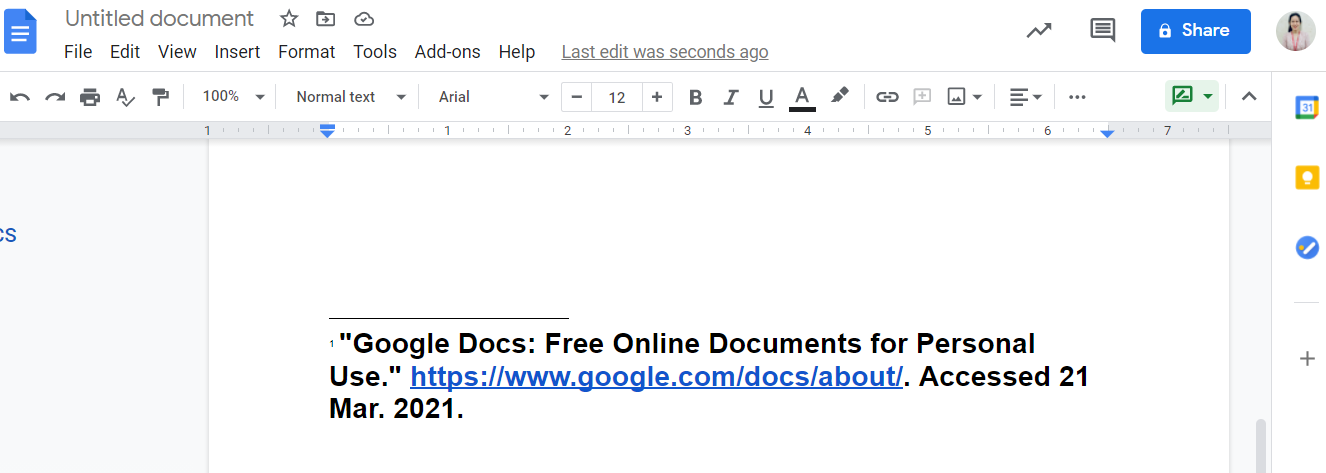Increase font size with plus button
Image resolution: width=1326 pixels, height=473 pixels.
[x=657, y=97]
